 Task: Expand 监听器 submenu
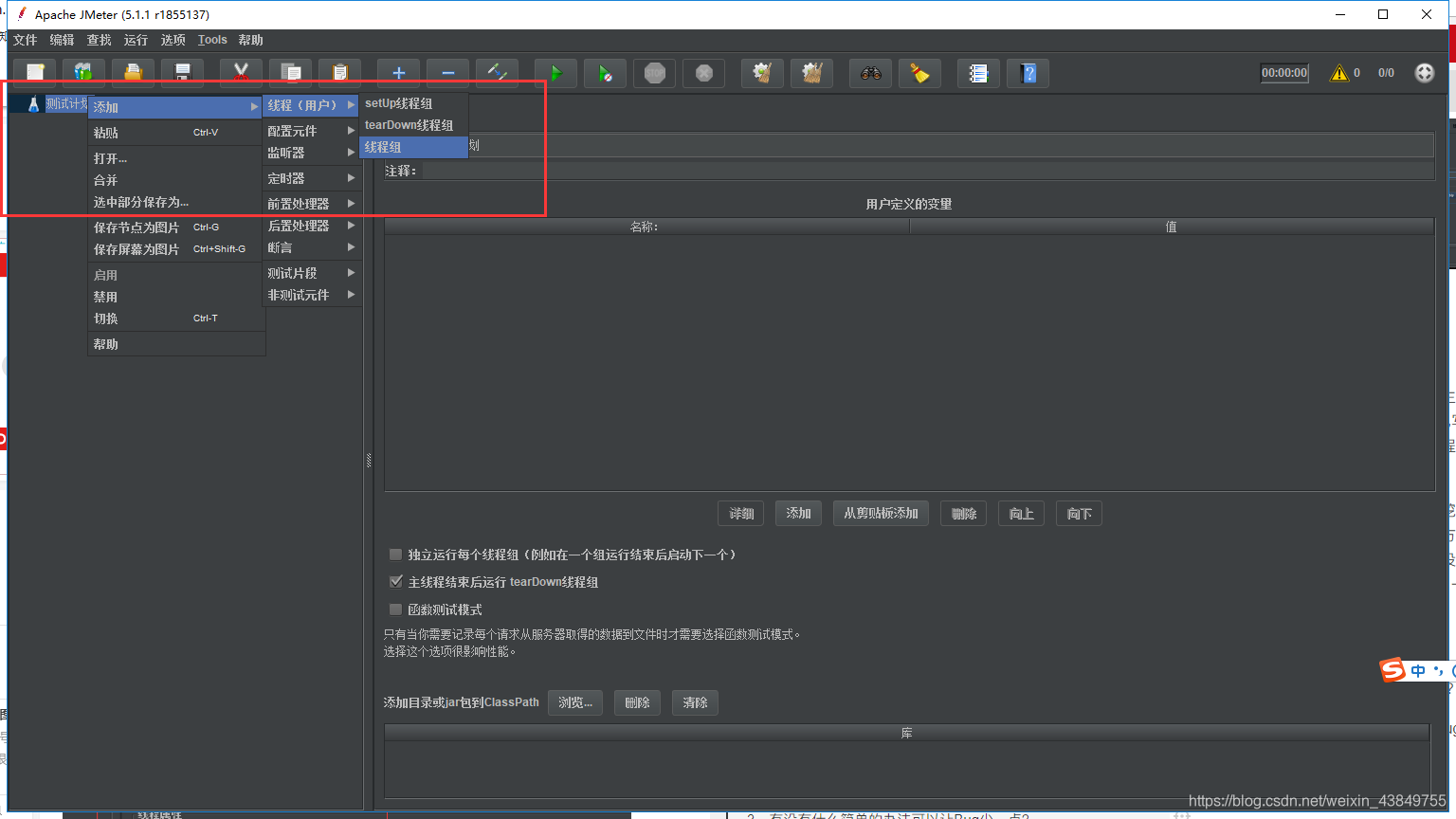pyautogui.click(x=311, y=153)
